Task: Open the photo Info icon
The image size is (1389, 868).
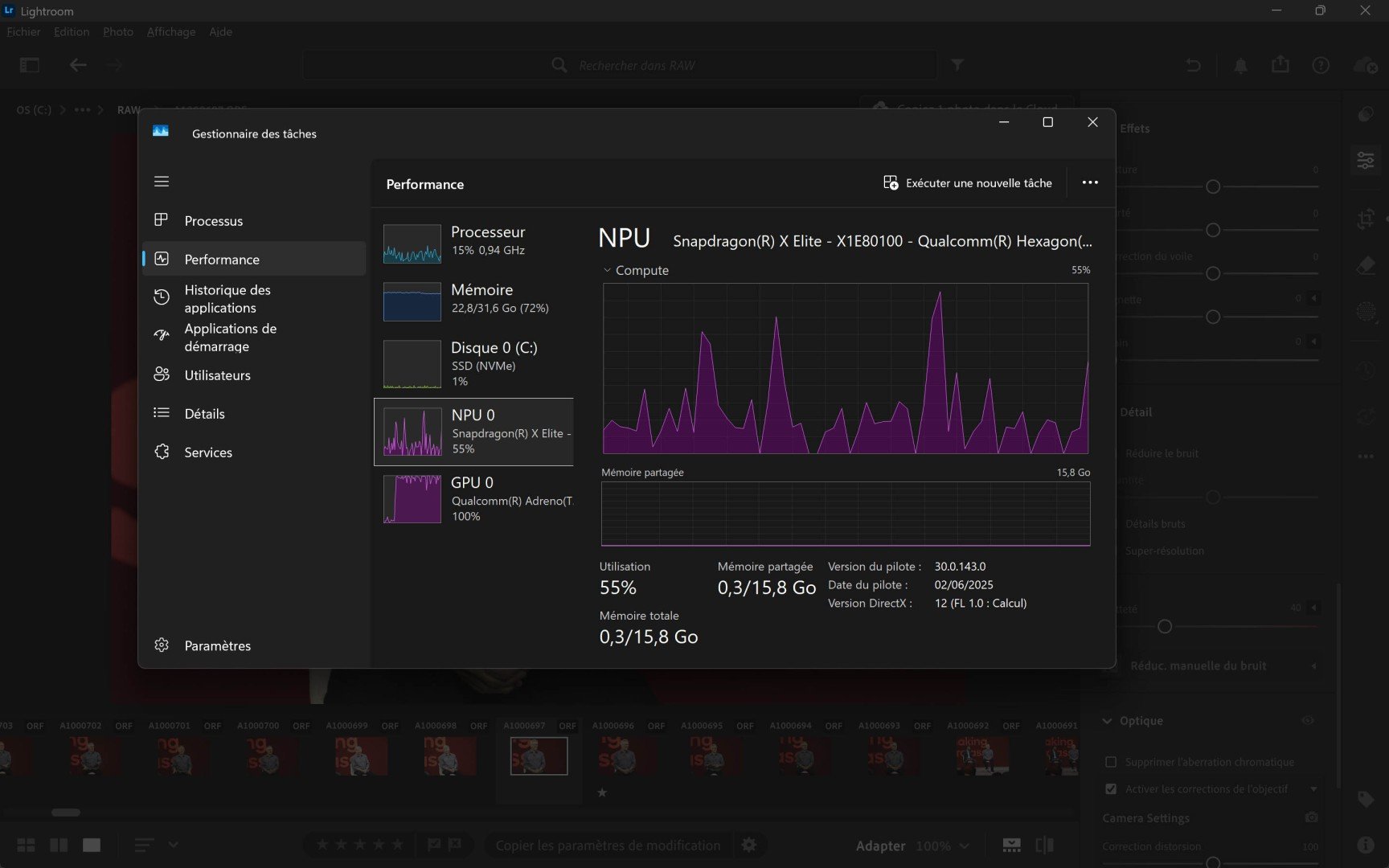Action: click(1366, 845)
